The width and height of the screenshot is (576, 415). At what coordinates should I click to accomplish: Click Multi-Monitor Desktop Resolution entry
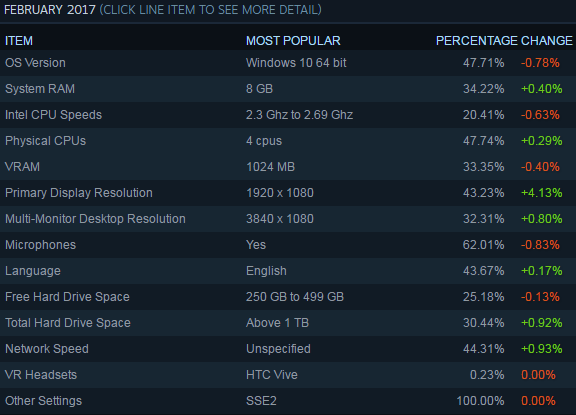click(288, 219)
